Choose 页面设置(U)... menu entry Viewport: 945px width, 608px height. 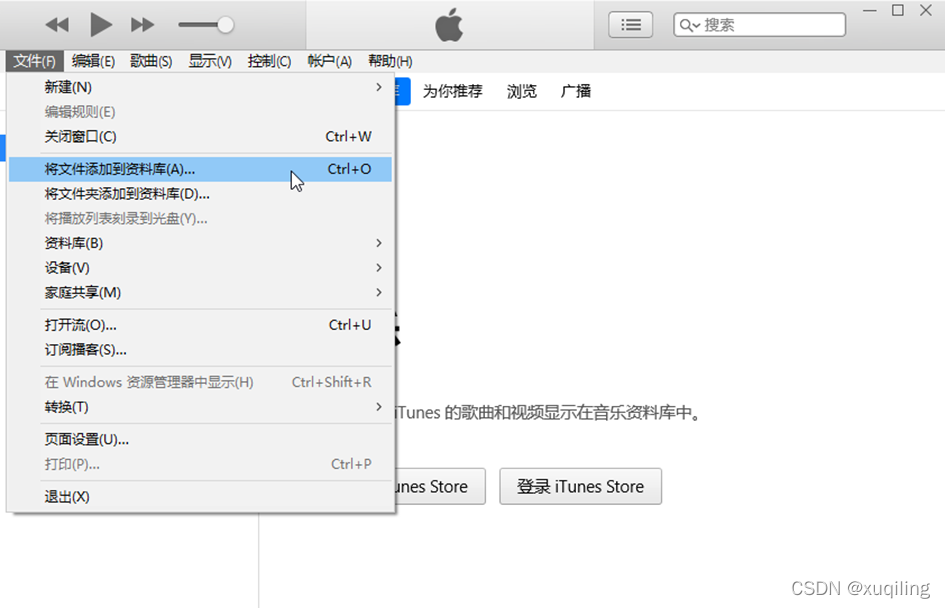200,440
